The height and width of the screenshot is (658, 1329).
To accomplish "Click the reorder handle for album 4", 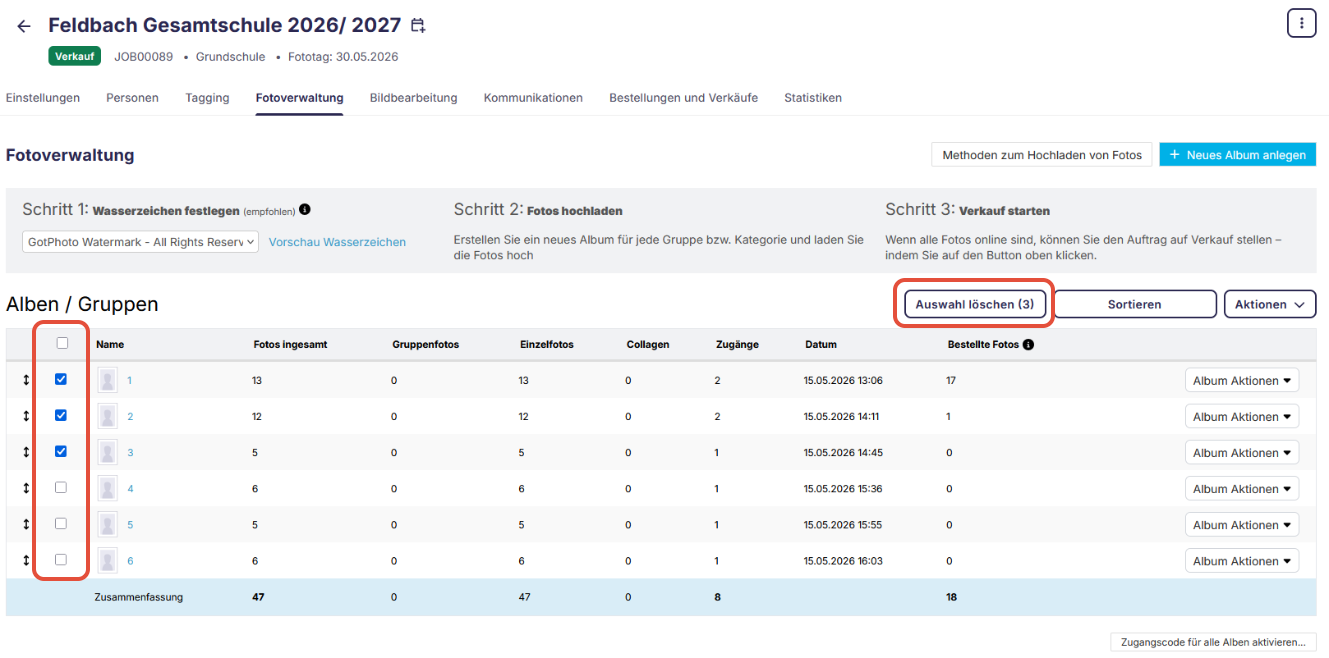I will coord(26,489).
